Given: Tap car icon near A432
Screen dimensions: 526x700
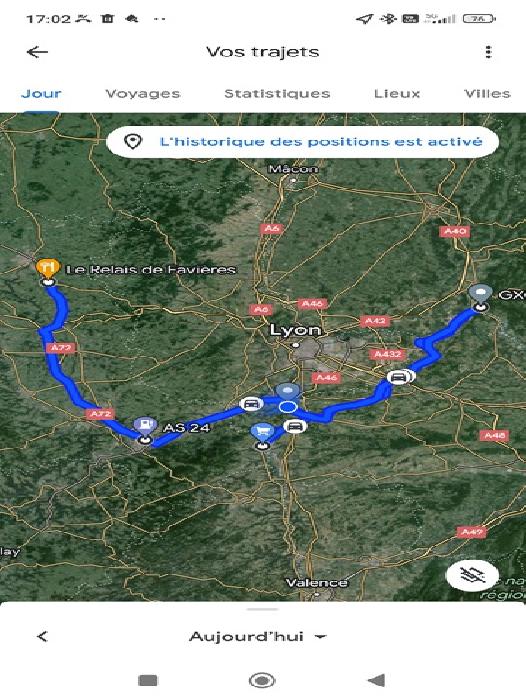Looking at the screenshot, I should 398,377.
